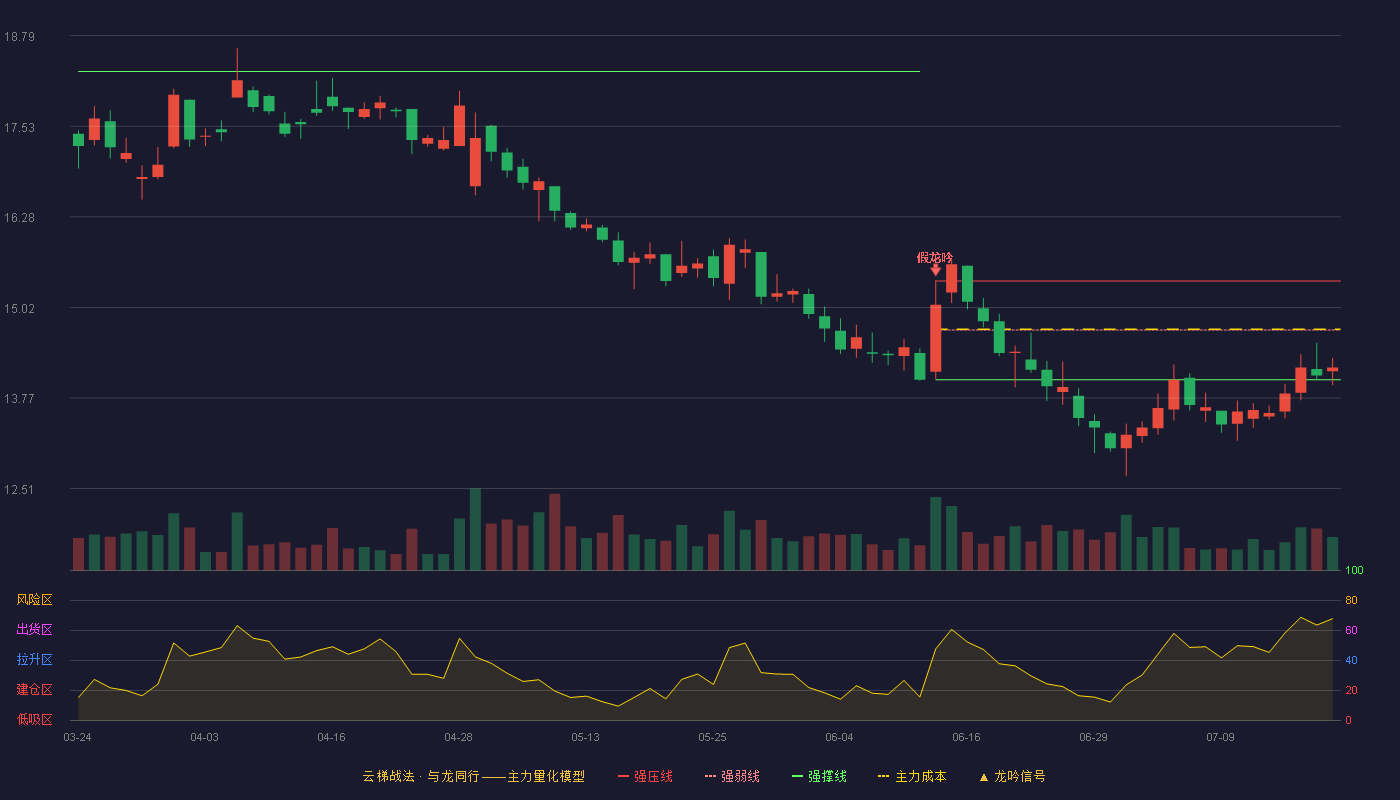Toggle the 主力成本 legend entry
This screenshot has width=1400, height=800.
coord(912,776)
